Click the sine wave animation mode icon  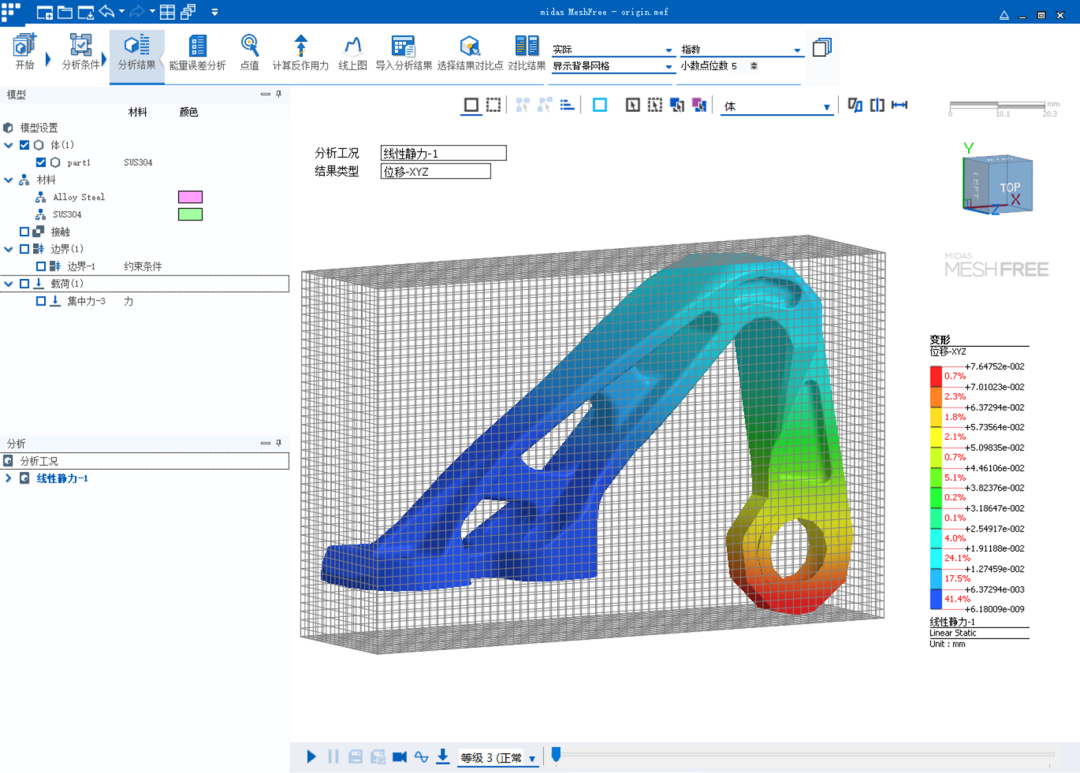point(422,756)
